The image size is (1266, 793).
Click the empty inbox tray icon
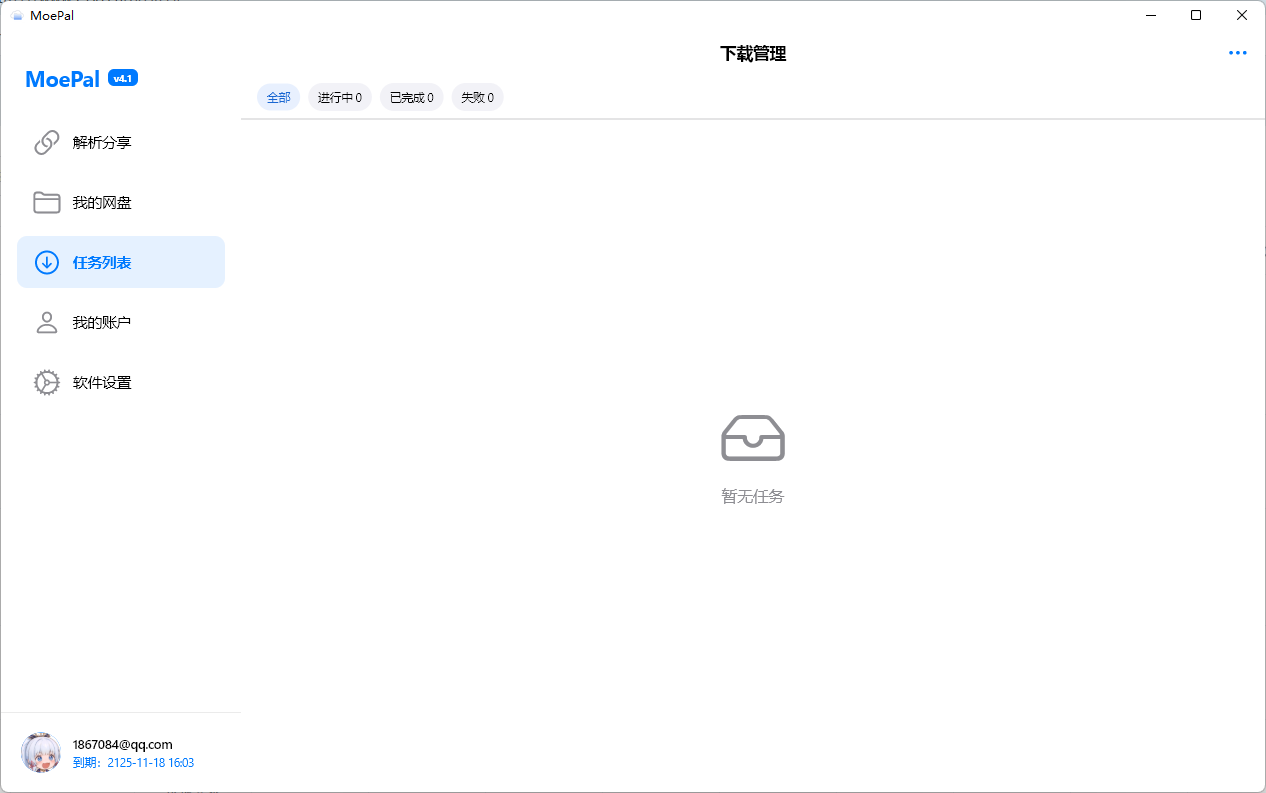coord(753,438)
